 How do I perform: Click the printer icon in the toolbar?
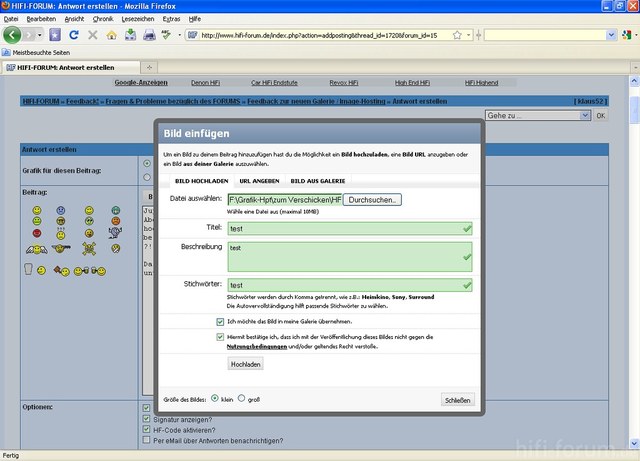[x=149, y=35]
